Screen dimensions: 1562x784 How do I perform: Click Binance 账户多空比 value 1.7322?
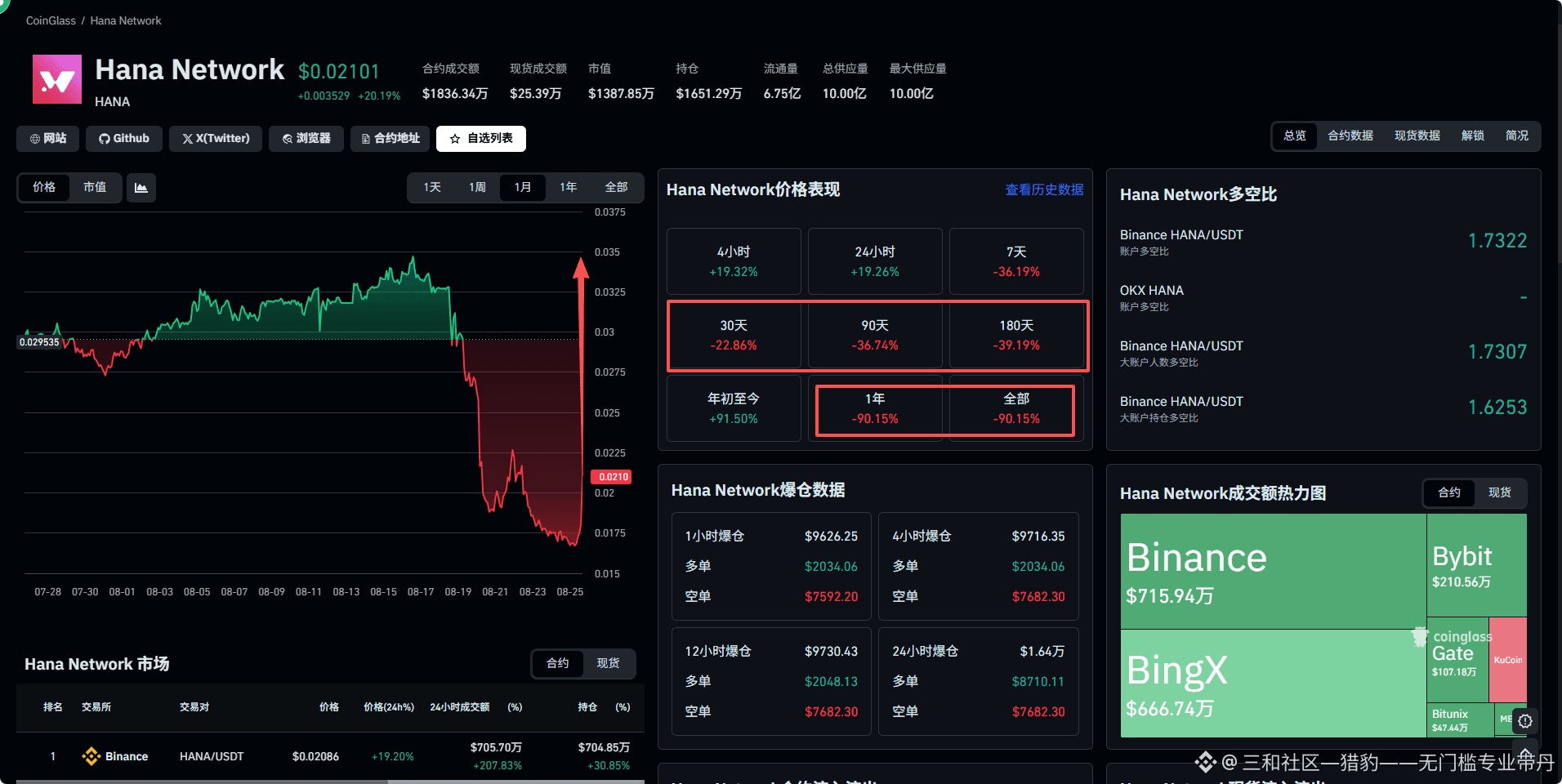pos(1497,241)
